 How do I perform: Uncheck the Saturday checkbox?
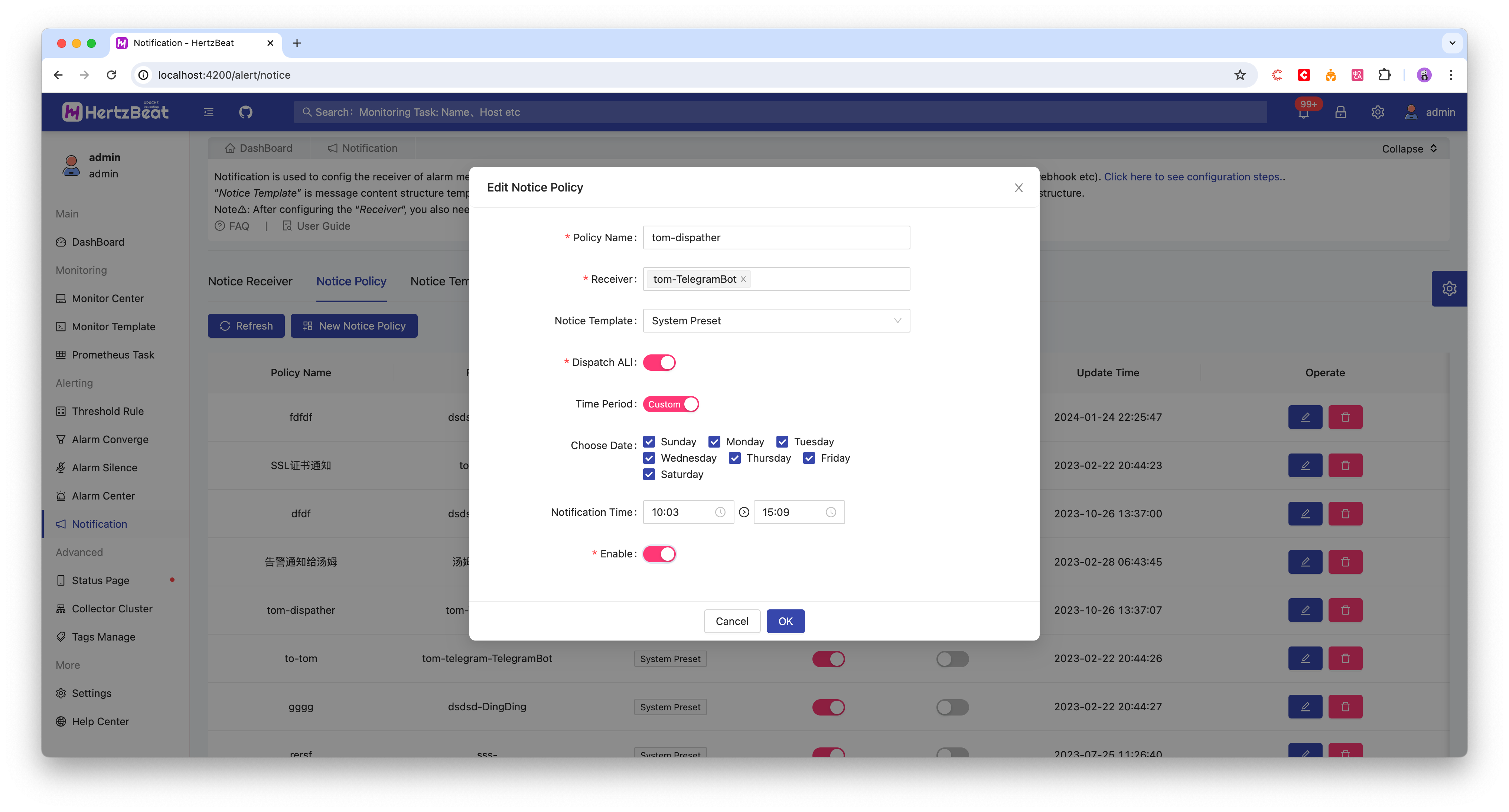[649, 474]
